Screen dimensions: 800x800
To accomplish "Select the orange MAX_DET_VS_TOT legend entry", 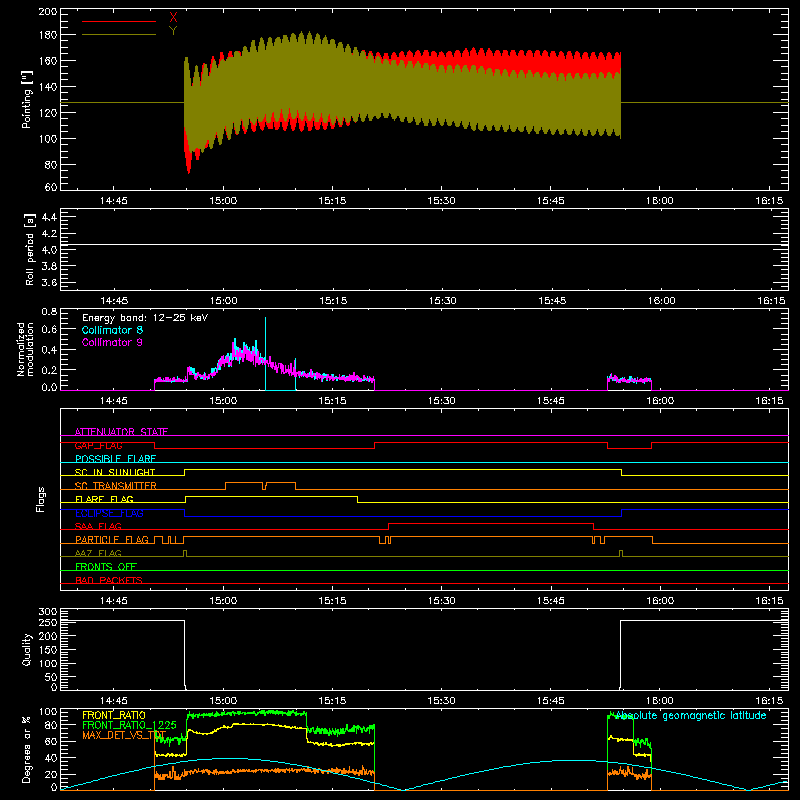I will tap(124, 735).
